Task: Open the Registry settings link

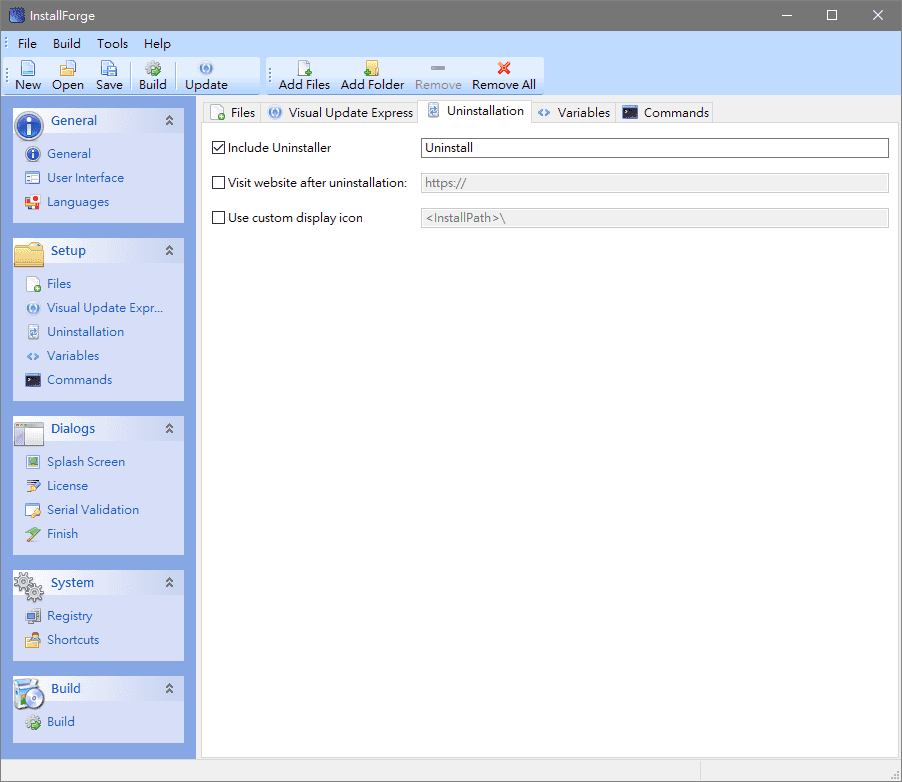Action: [70, 616]
